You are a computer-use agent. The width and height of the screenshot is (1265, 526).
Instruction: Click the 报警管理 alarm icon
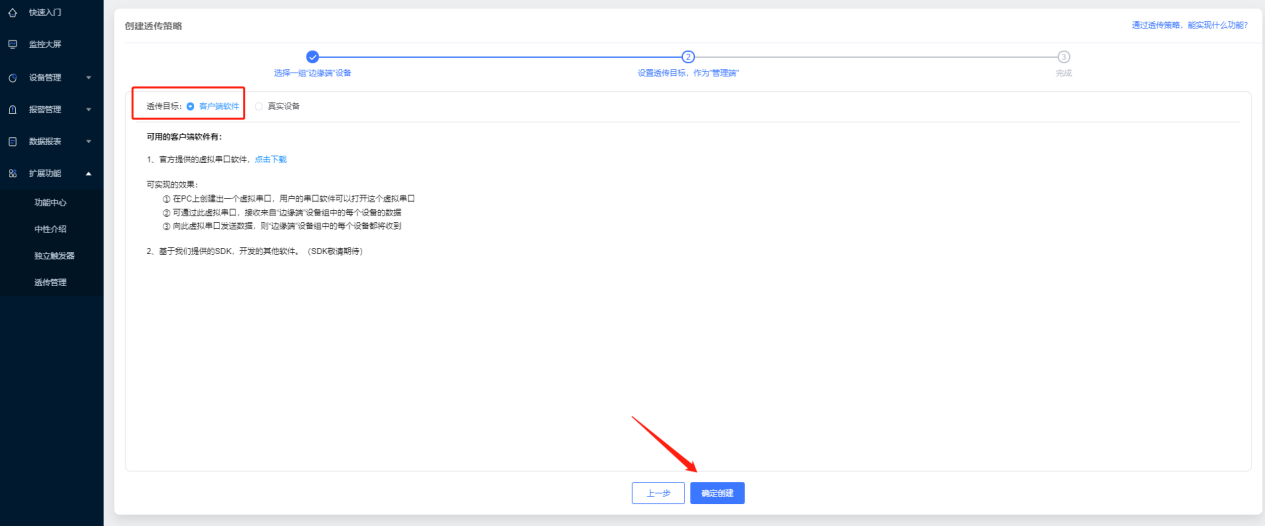pos(13,110)
